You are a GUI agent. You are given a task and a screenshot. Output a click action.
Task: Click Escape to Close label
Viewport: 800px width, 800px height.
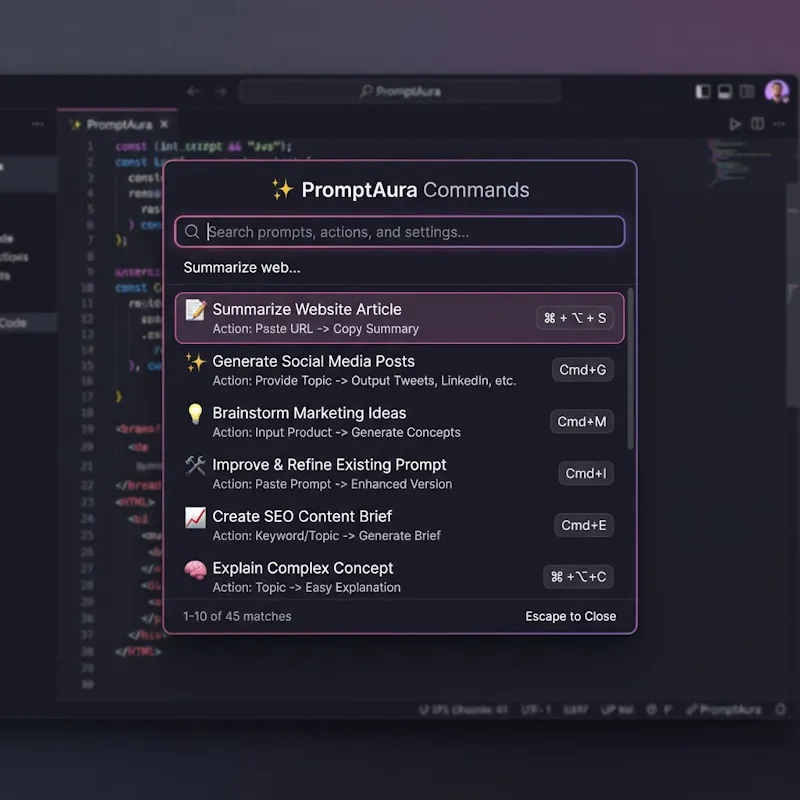click(x=570, y=616)
